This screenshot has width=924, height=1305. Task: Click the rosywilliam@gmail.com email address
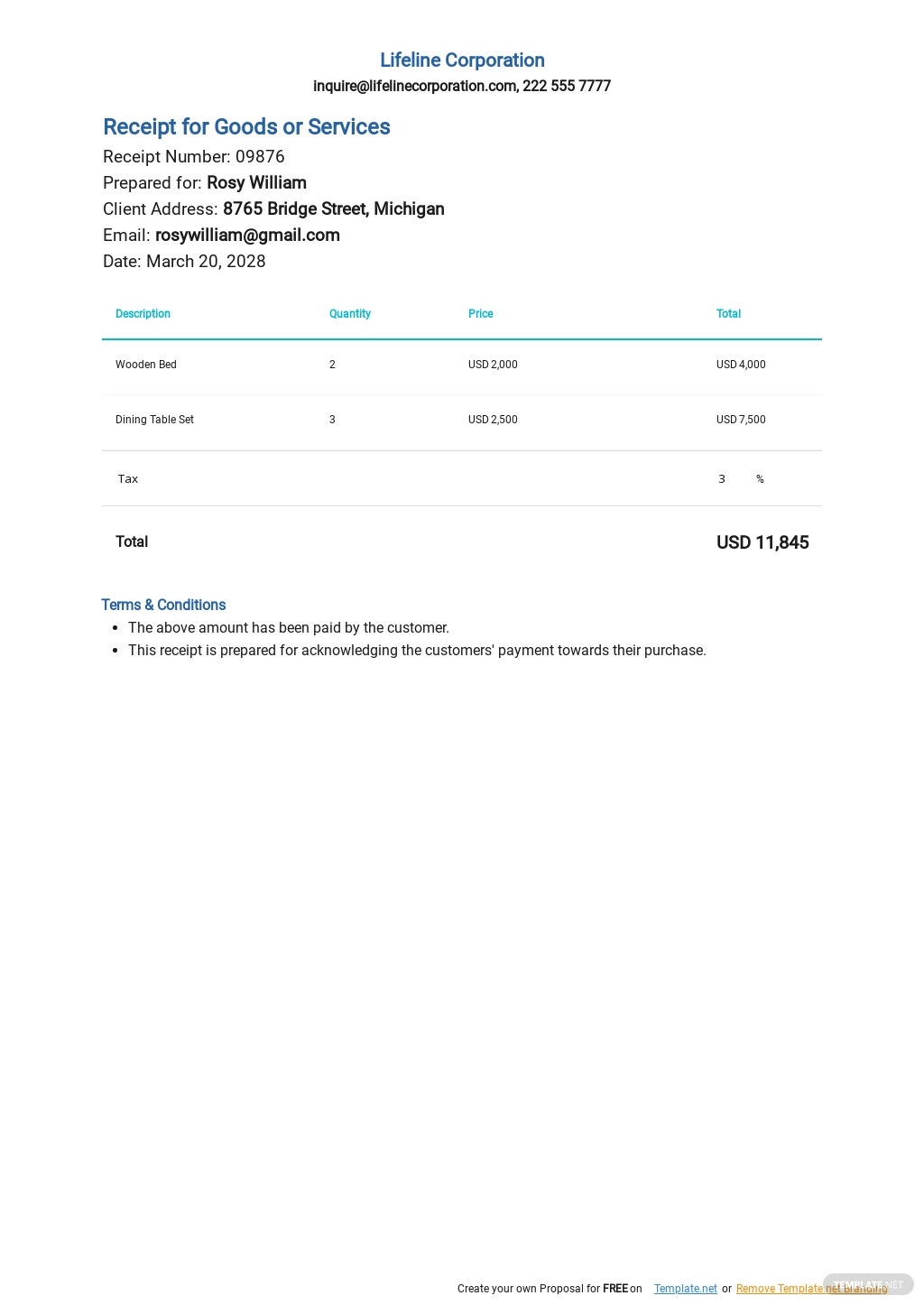(247, 236)
